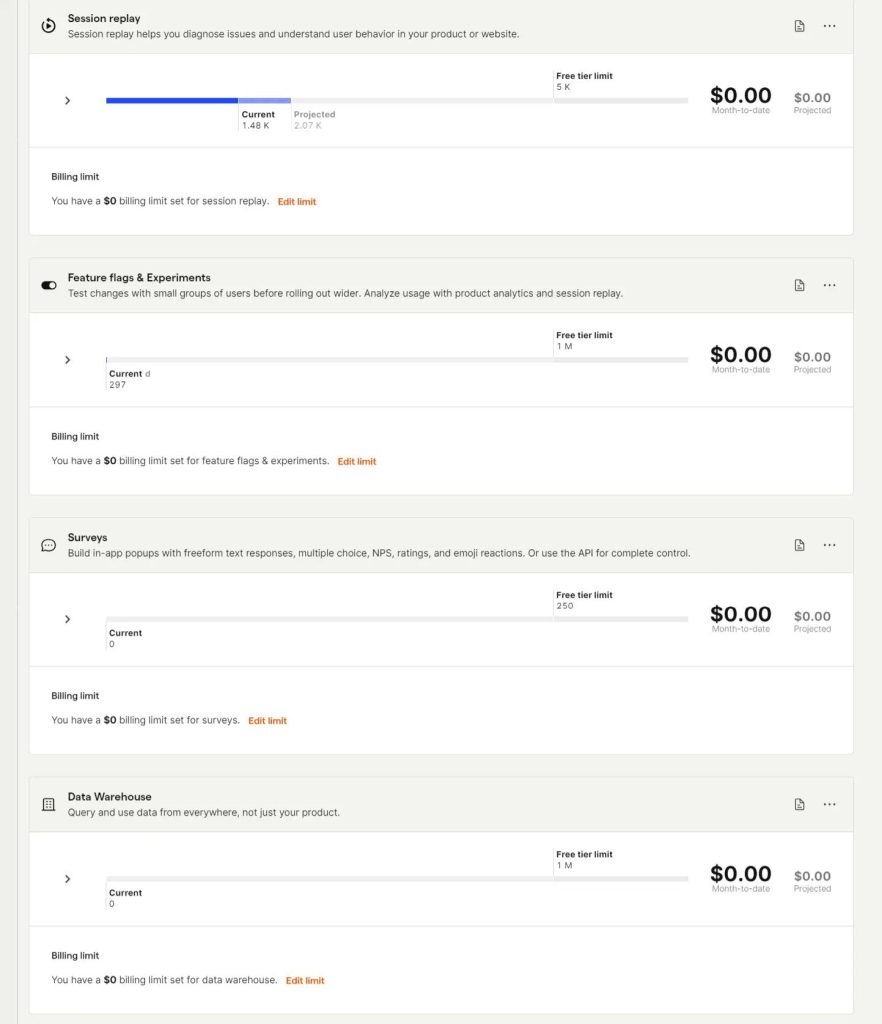882x1024 pixels.
Task: Expand the Surveys usage chevron
Action: click(x=67, y=619)
